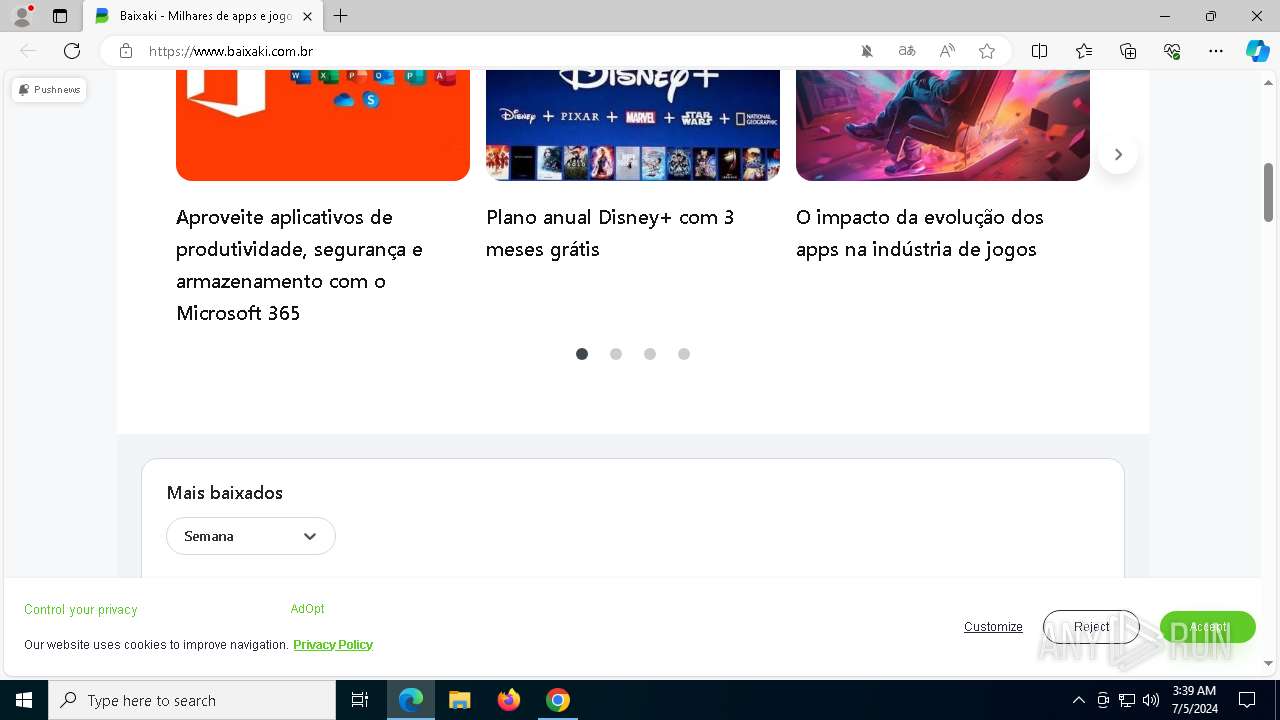Open the Microsoft 365 article thumbnail
The width and height of the screenshot is (1280, 720).
[x=323, y=125]
